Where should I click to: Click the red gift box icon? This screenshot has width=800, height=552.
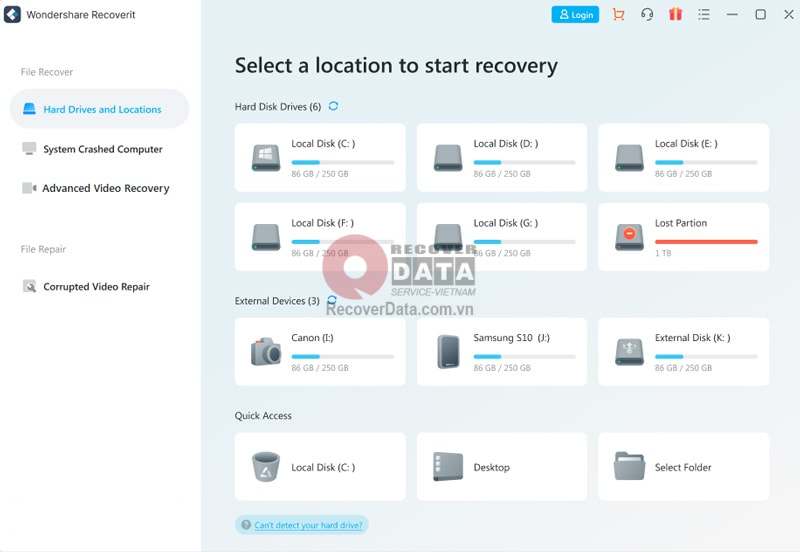click(676, 14)
